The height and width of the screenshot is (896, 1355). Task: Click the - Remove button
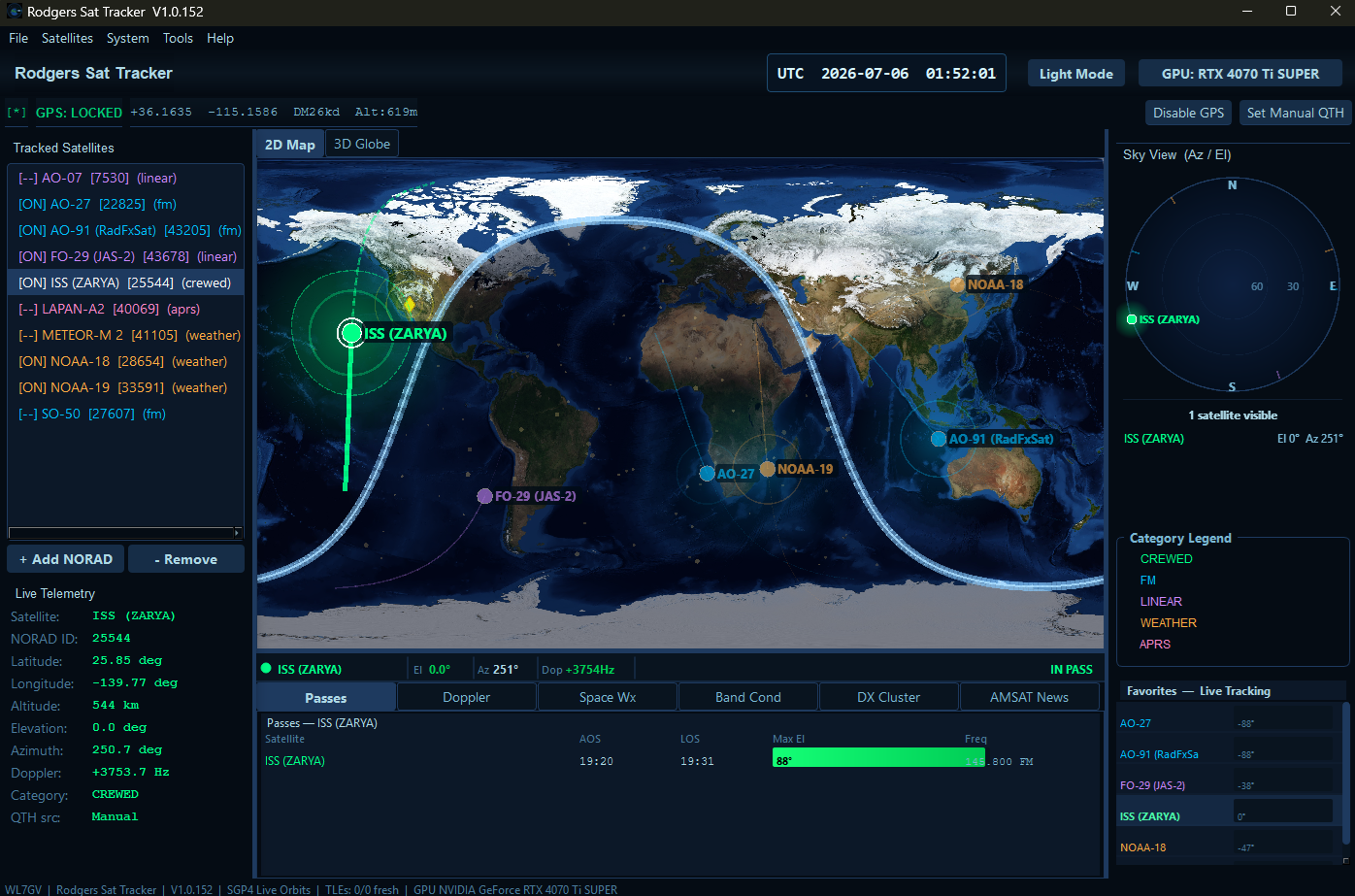[x=186, y=559]
